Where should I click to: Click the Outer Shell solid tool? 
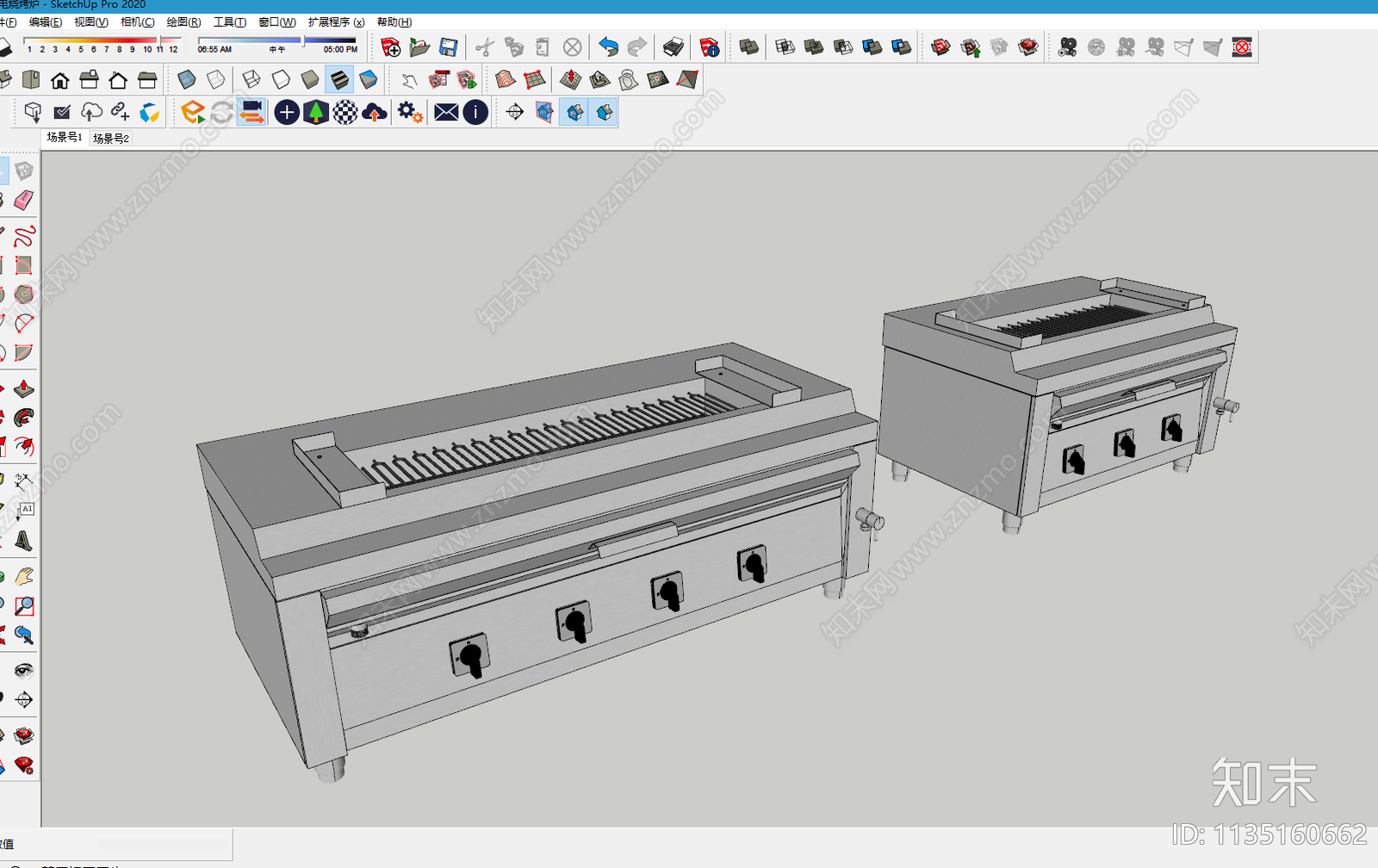pyautogui.click(x=749, y=47)
